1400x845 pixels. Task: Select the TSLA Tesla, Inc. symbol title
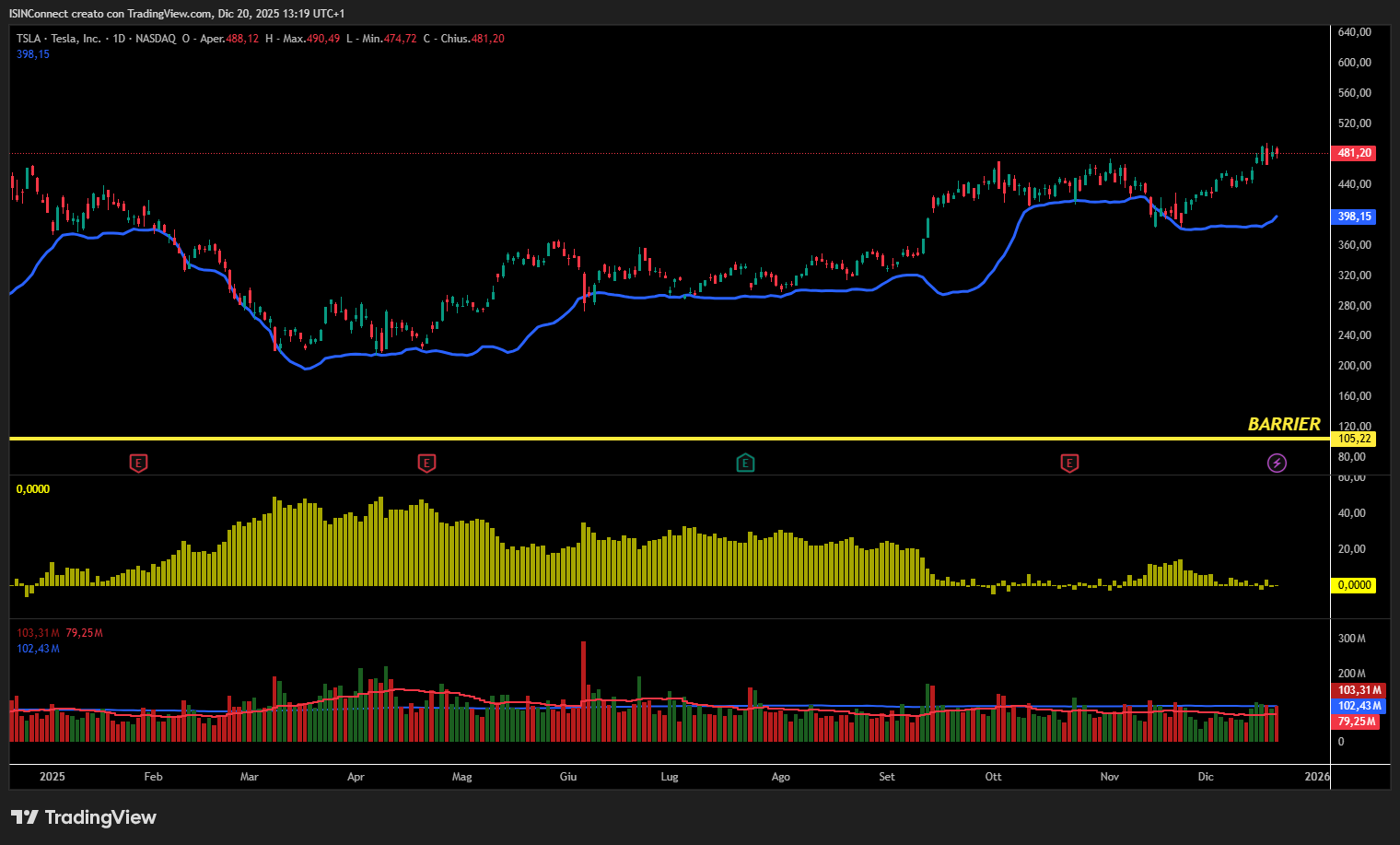tap(59, 39)
